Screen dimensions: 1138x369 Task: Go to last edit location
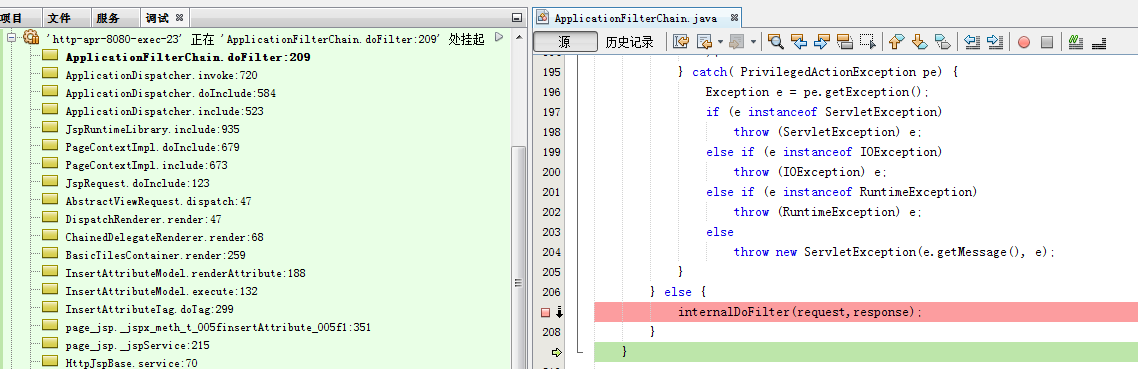click(680, 41)
